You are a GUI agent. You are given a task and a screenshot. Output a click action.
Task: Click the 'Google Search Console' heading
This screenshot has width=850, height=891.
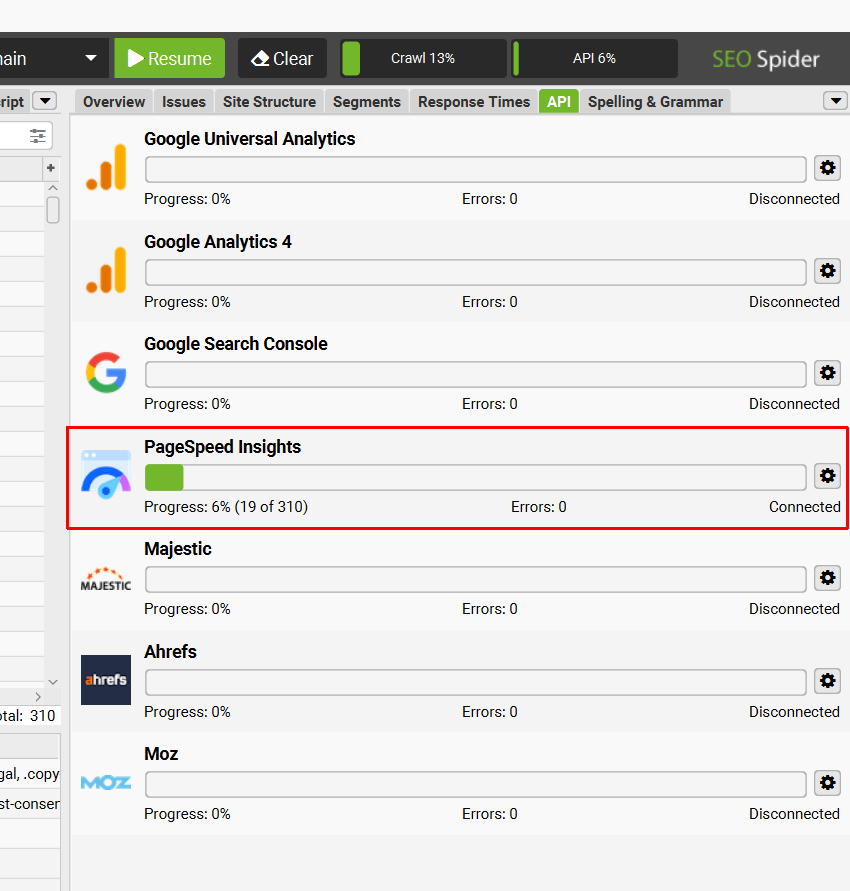[x=236, y=344]
